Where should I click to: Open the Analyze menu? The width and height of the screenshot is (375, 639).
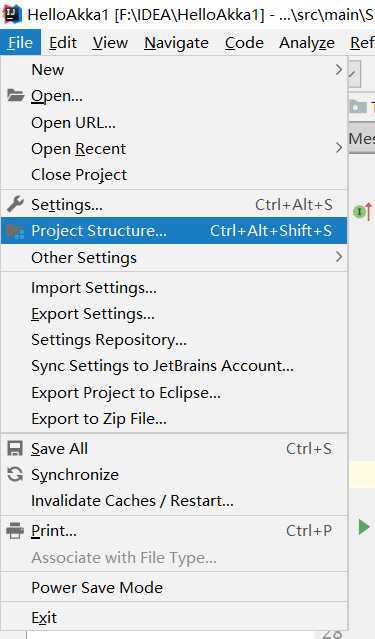pyautogui.click(x=307, y=42)
